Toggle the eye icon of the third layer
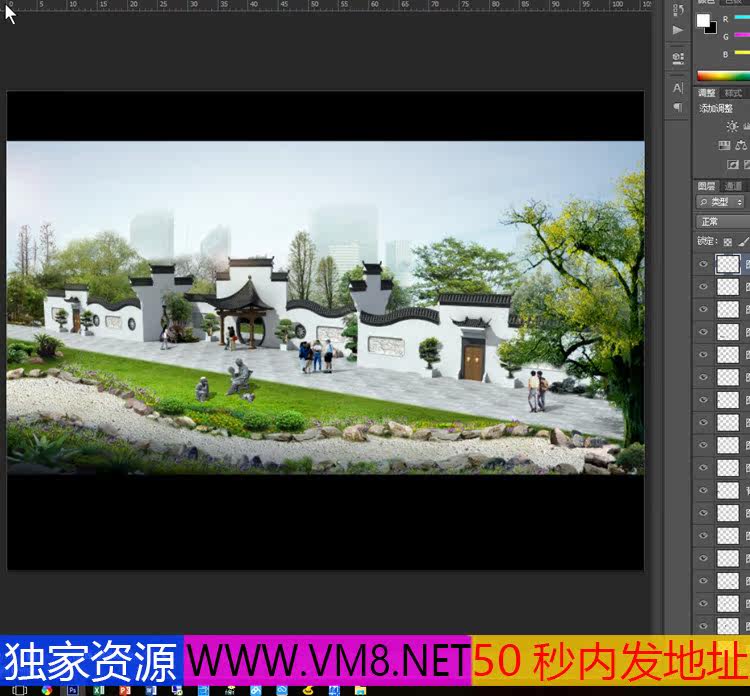This screenshot has width=750, height=696. pos(704,310)
